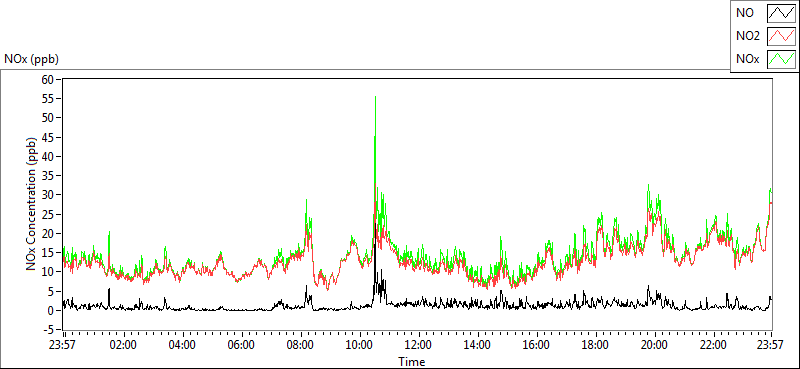This screenshot has height=369, width=800.
Task: Click the NOx (ppb) chart title
Action: tap(31, 59)
